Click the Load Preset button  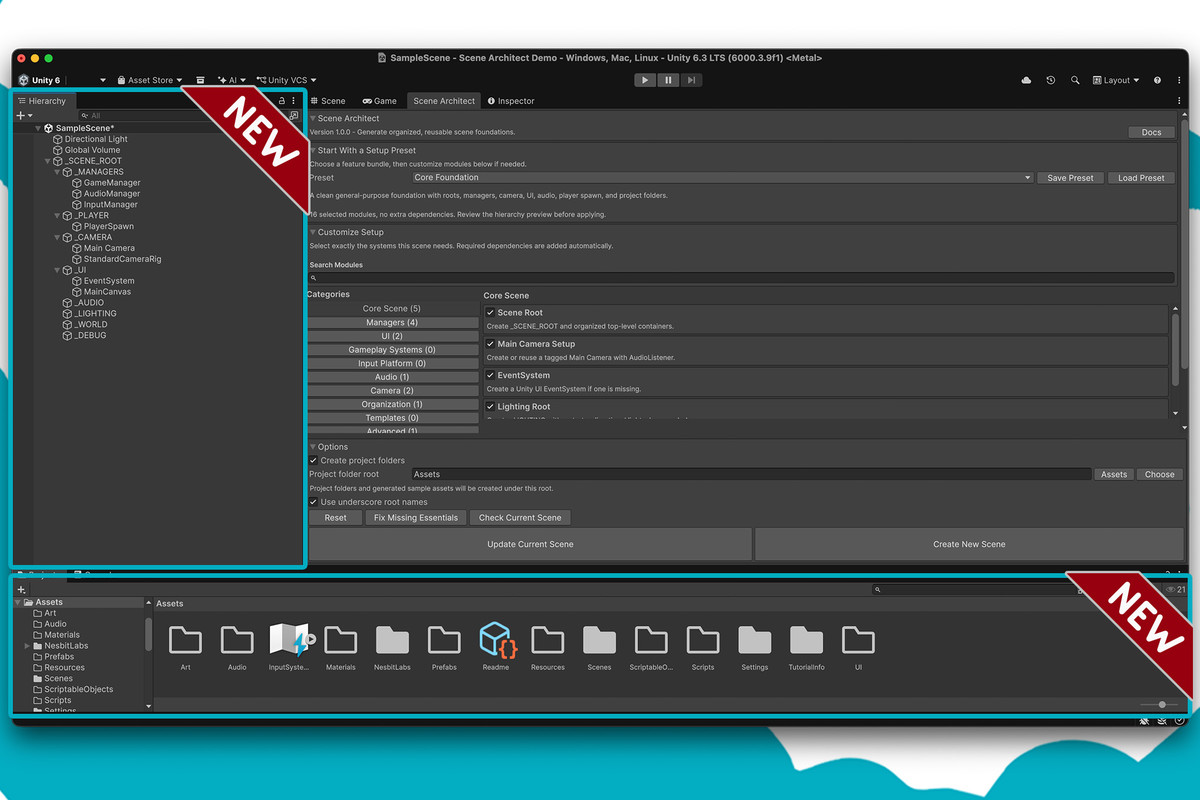tap(1141, 178)
